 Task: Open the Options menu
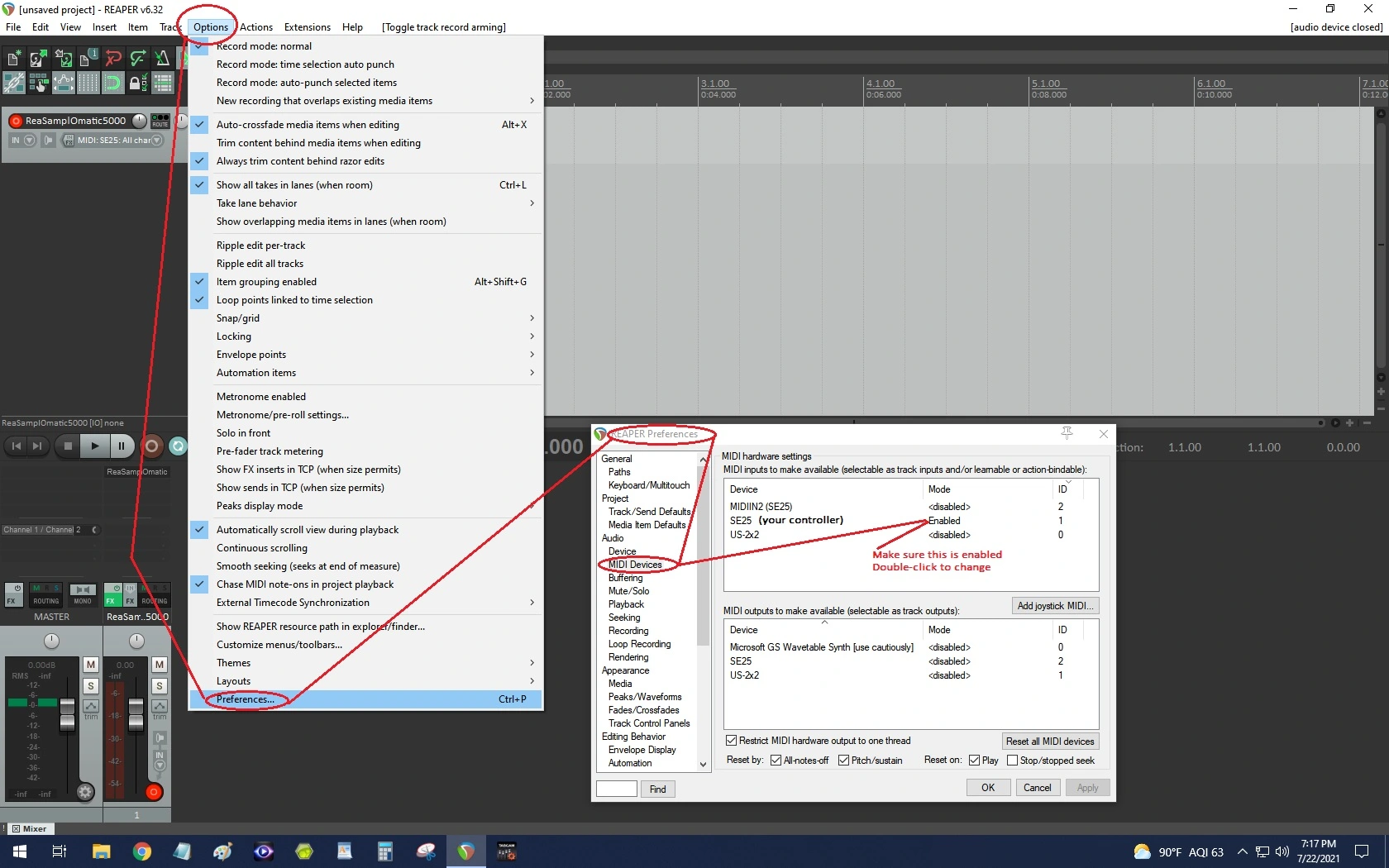(x=210, y=27)
